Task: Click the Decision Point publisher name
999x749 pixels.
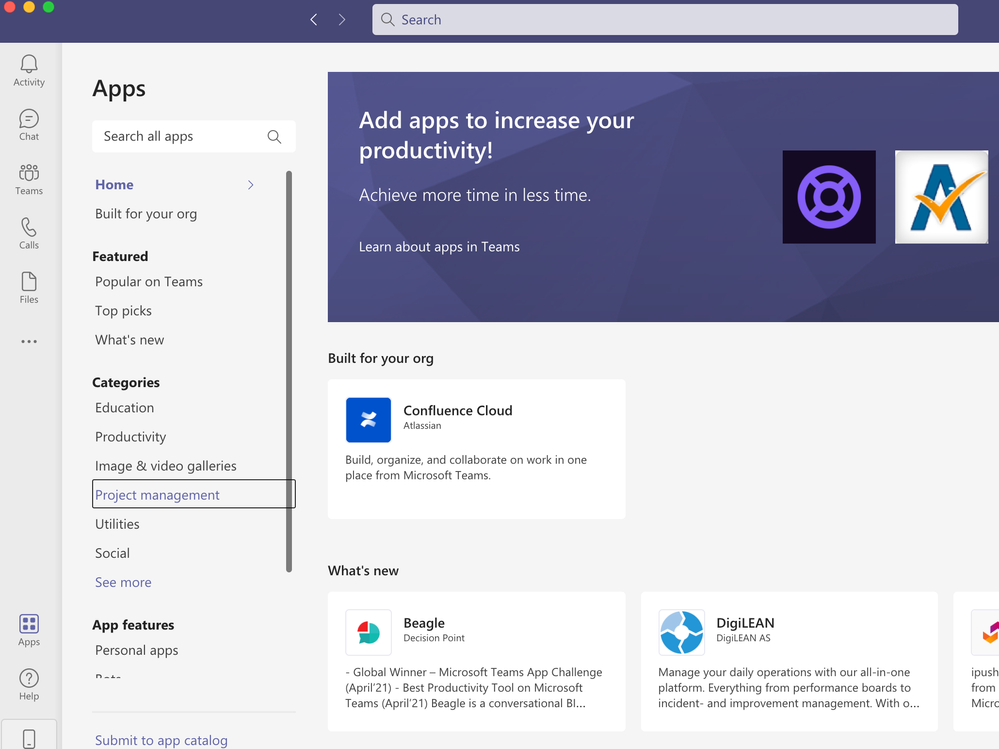Action: tap(434, 638)
